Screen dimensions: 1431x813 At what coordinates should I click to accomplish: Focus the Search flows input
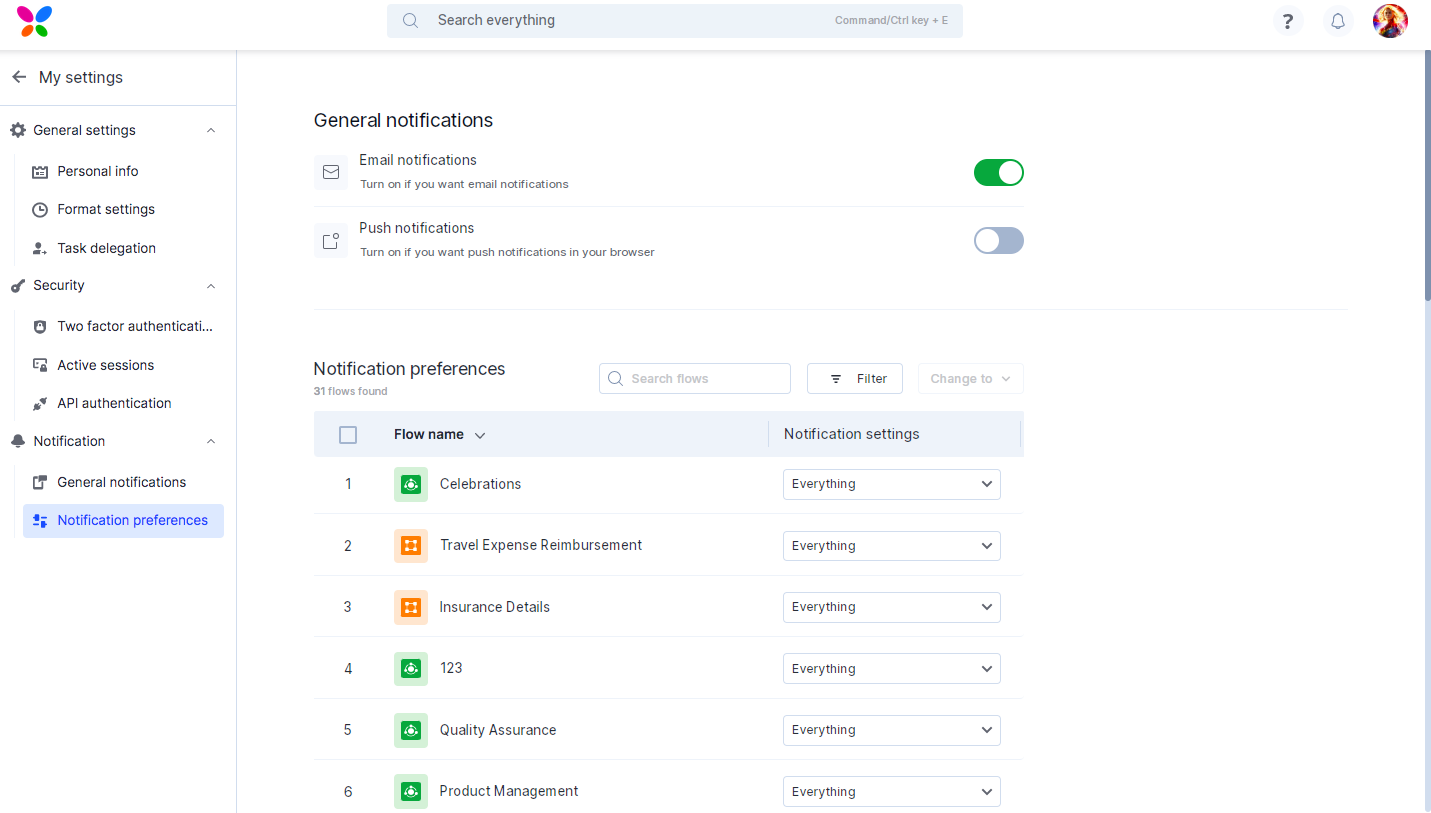pos(695,379)
